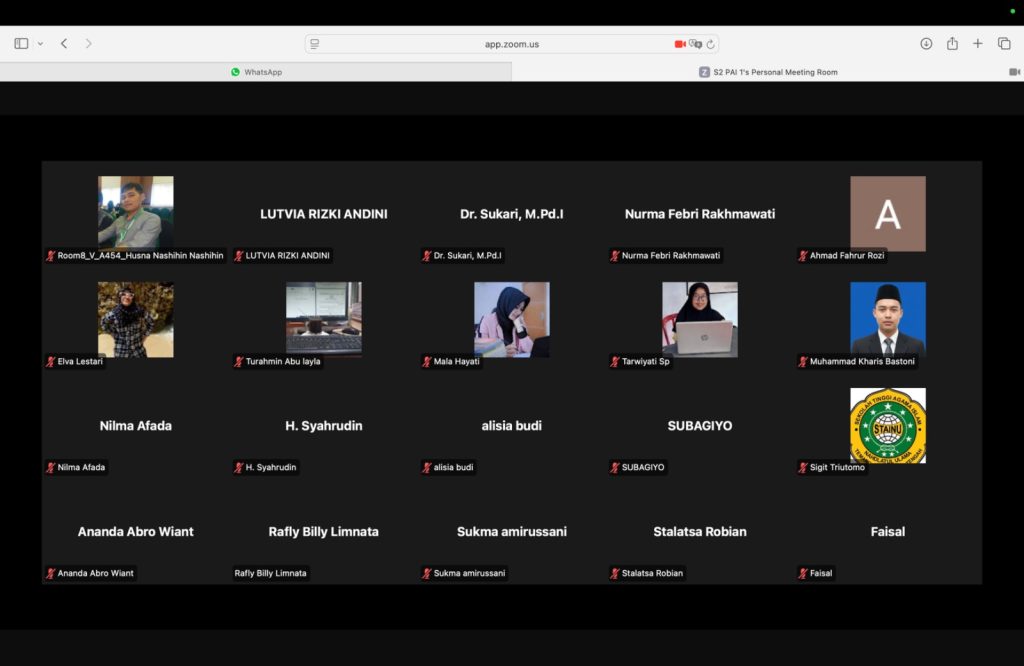1024x666 pixels.
Task: Click the reload page icon in address bar
Action: (710, 44)
